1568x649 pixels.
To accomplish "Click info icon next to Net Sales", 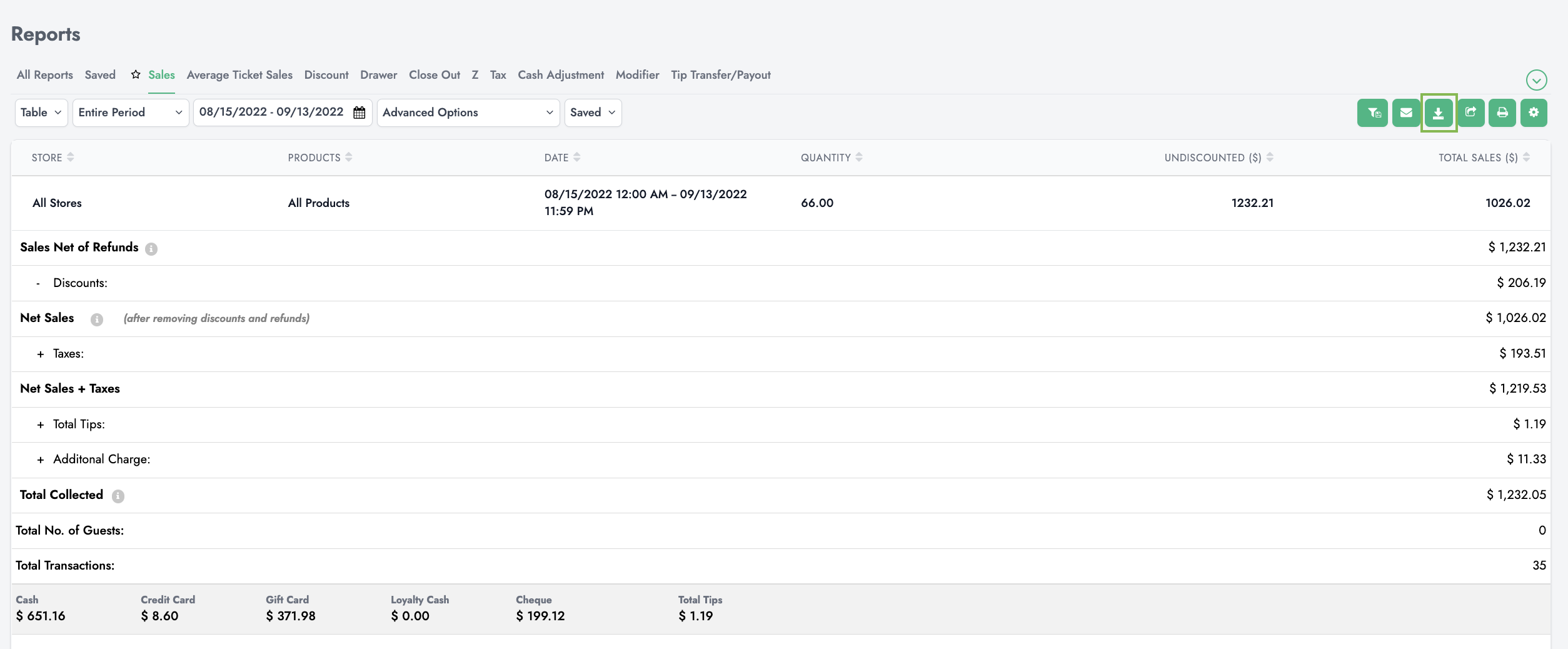I will coord(96,319).
